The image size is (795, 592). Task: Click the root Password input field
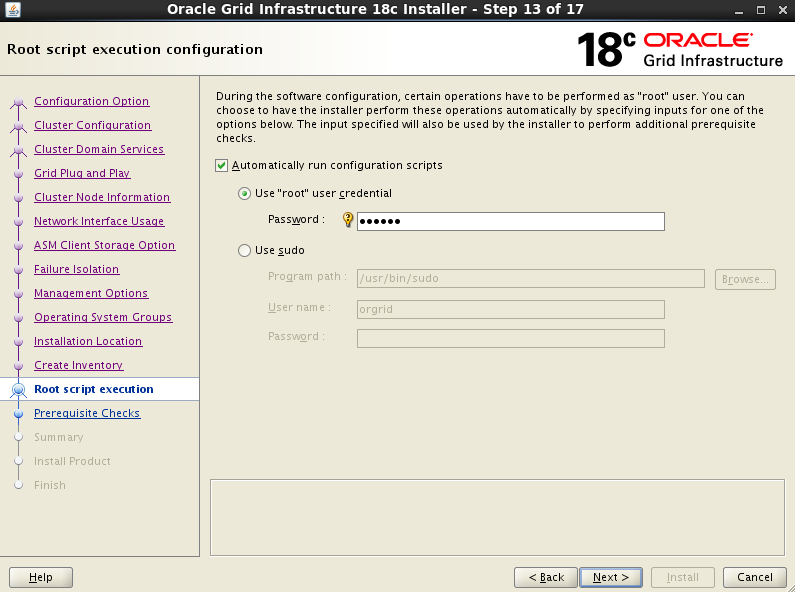pos(511,221)
